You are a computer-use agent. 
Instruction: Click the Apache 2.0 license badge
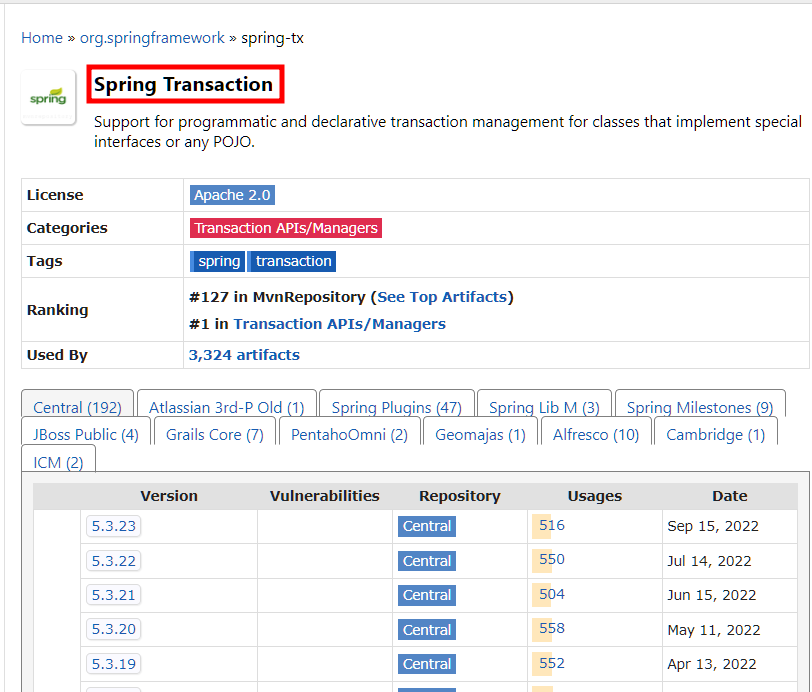(x=232, y=195)
